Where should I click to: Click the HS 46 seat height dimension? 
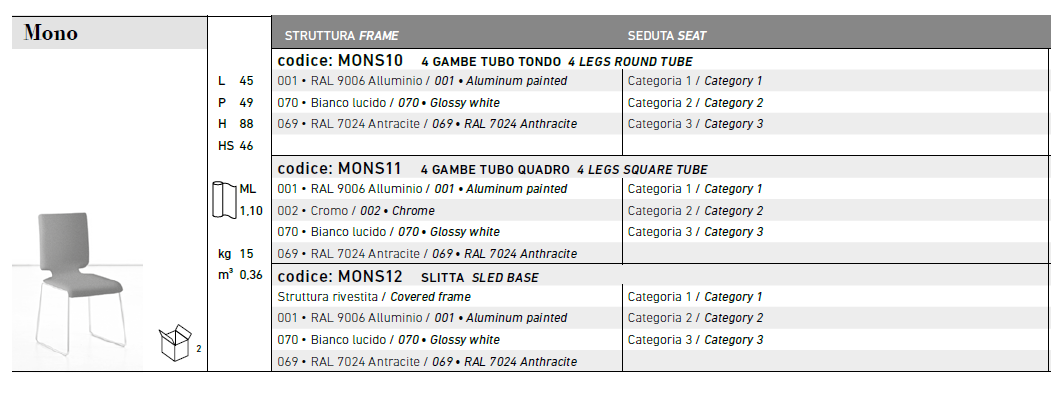235,145
